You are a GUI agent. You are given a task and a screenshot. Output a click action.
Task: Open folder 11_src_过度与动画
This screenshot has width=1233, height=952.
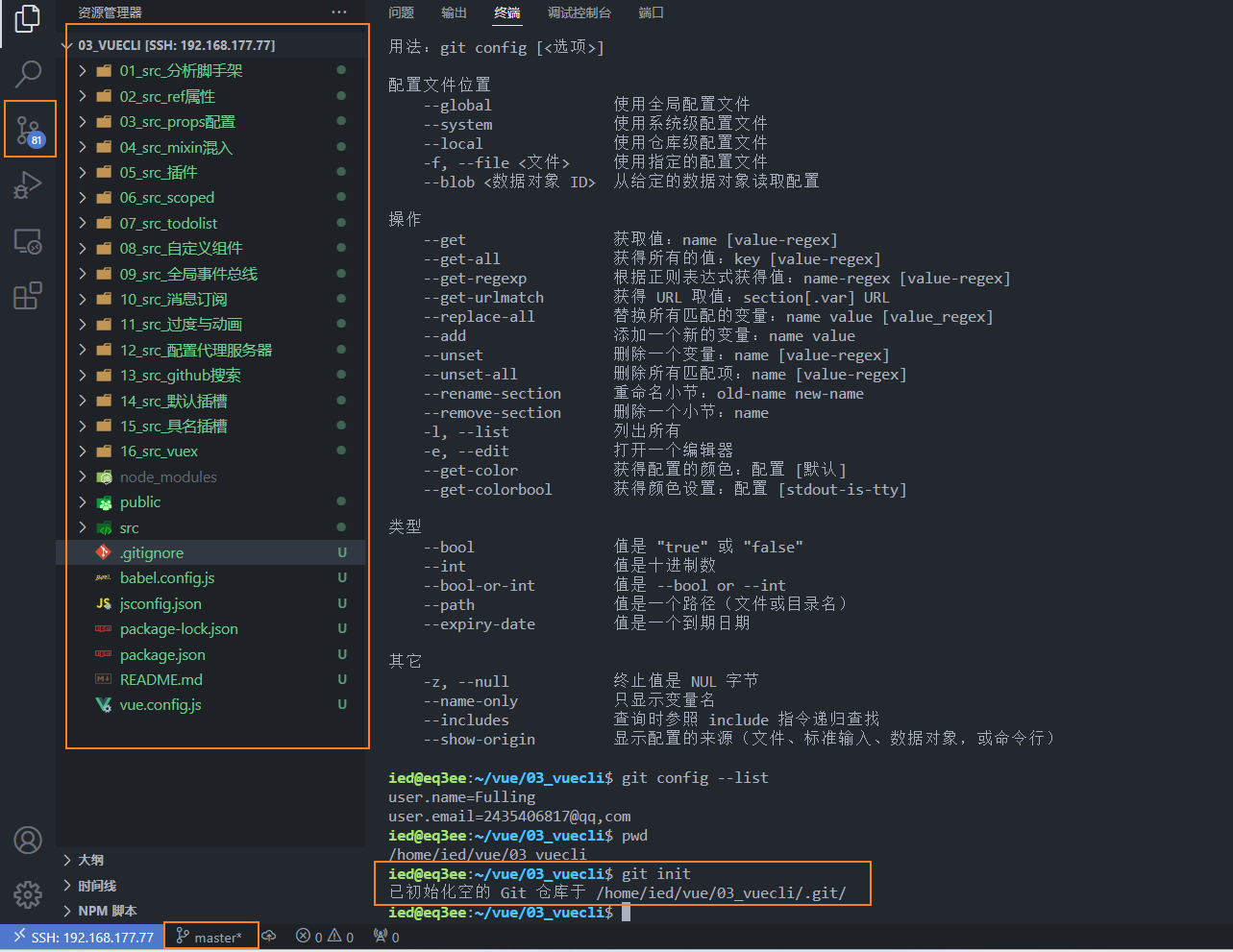click(210, 324)
